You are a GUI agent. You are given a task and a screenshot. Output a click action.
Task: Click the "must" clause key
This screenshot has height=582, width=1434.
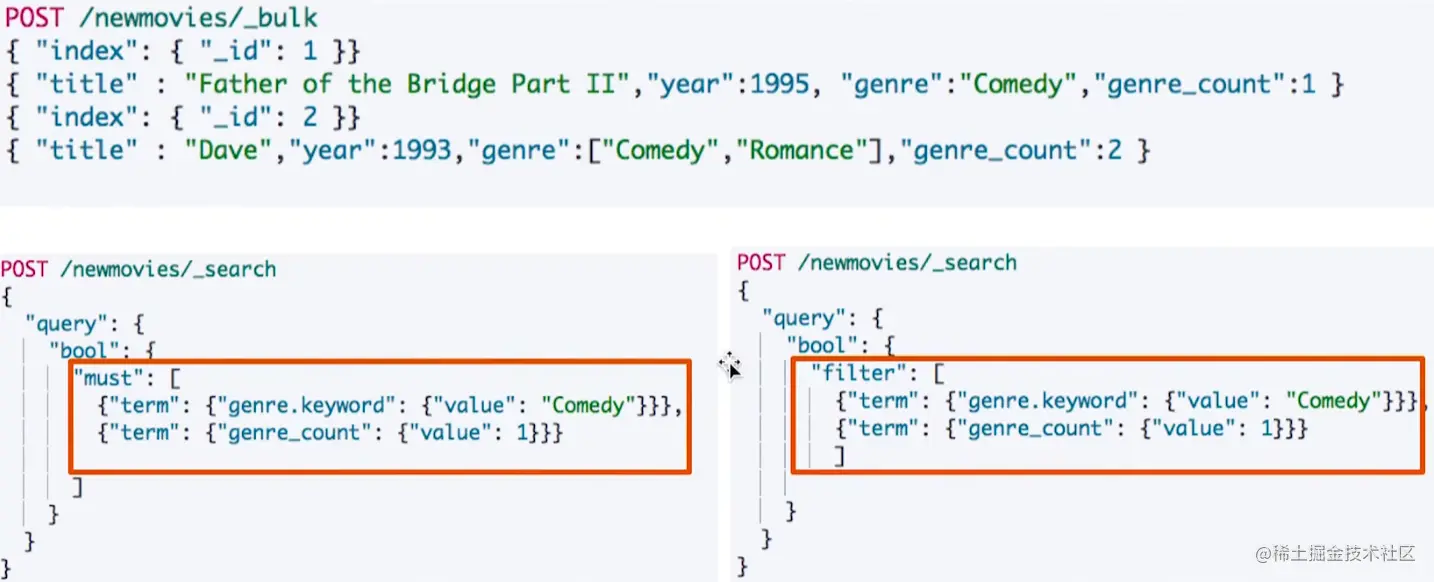(111, 379)
